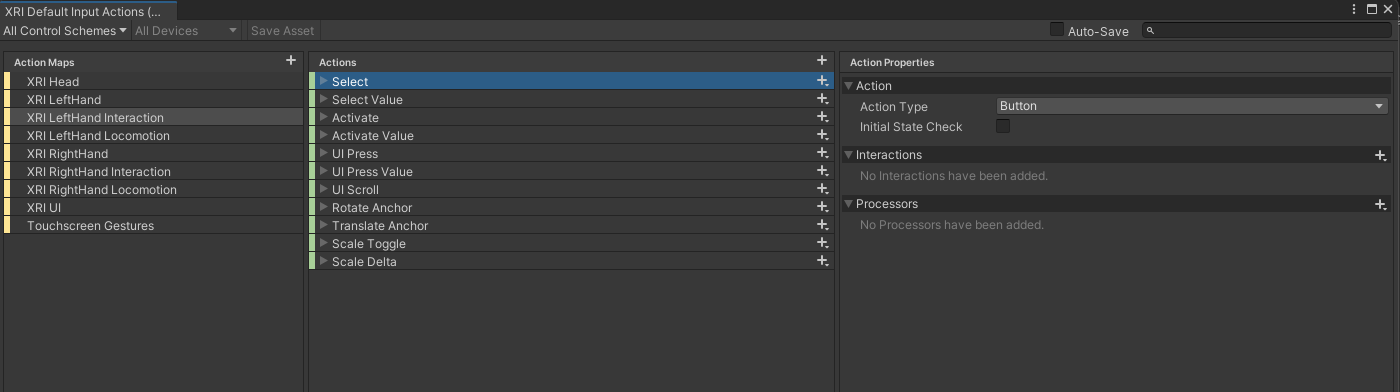Add binding to the Translate Anchor action
Viewport: 1400px width, 392px height.
click(x=822, y=225)
